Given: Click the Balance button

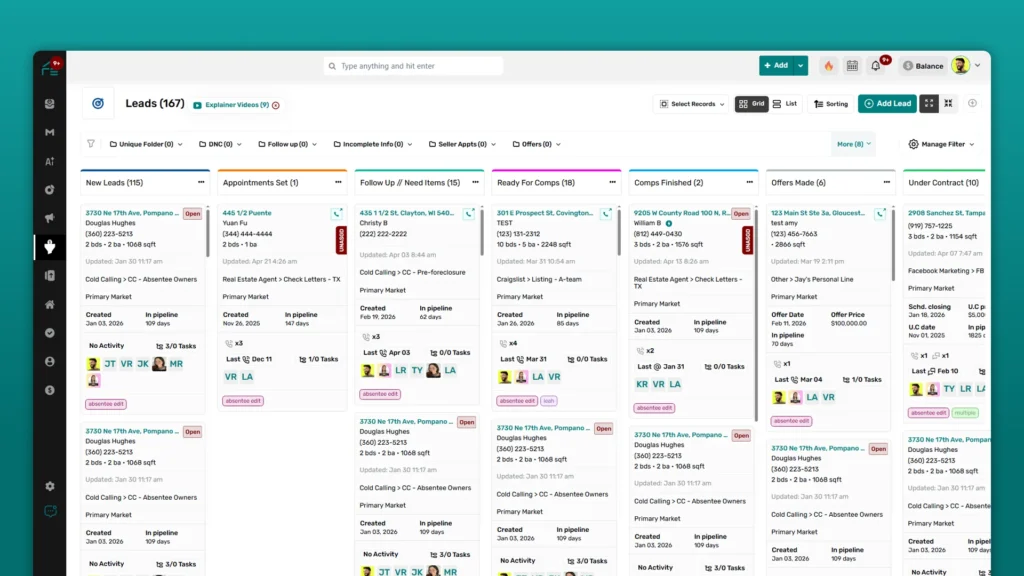Looking at the screenshot, I should (x=923, y=66).
